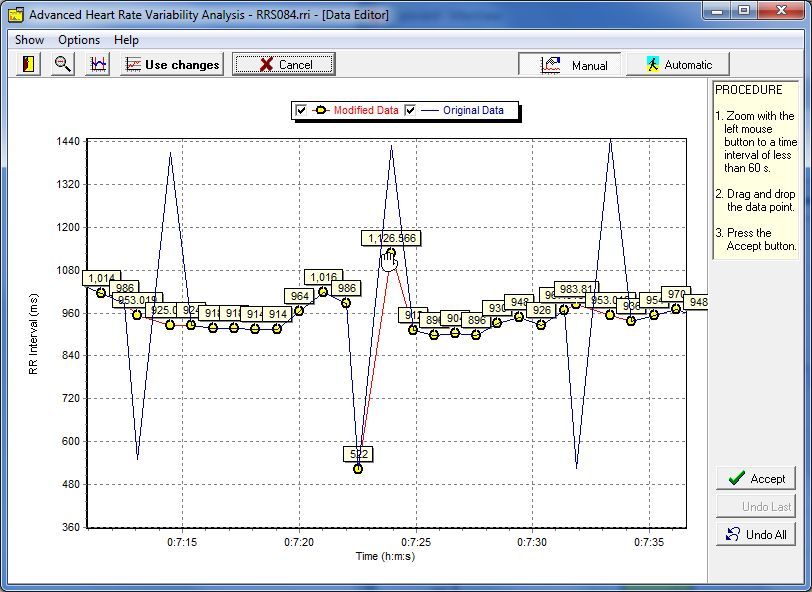Uncheck the Original Data legend checkbox
The width and height of the screenshot is (812, 592).
click(x=410, y=111)
